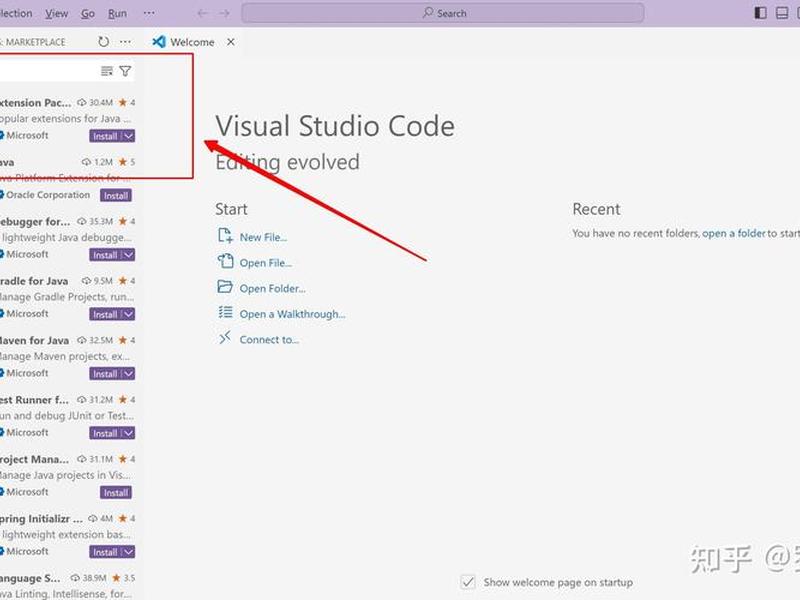Go back with the left arrow
Viewport: 800px width, 600px height.
coord(202,13)
